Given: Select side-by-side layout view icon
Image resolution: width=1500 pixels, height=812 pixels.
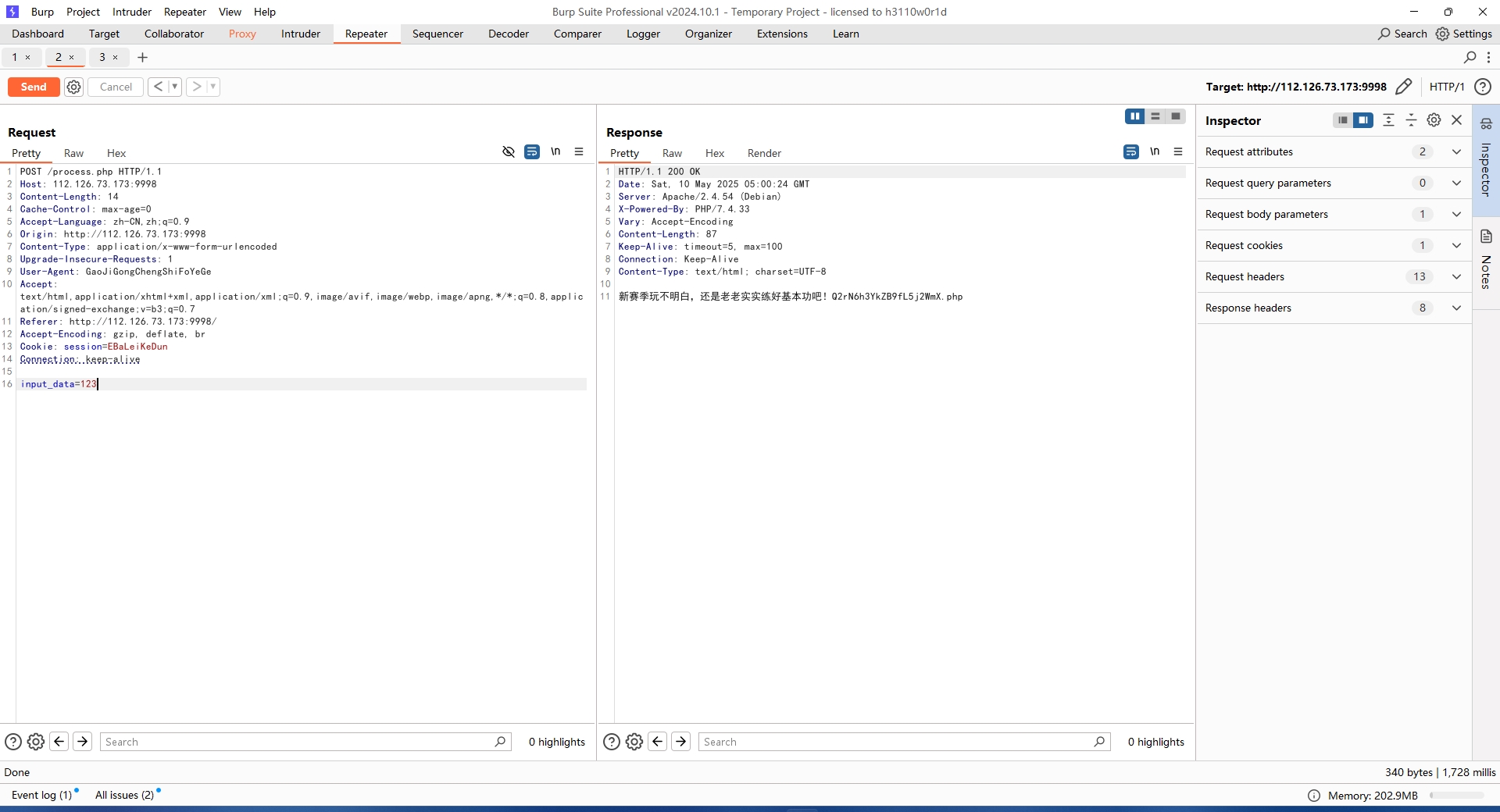Looking at the screenshot, I should pos(1134,116).
